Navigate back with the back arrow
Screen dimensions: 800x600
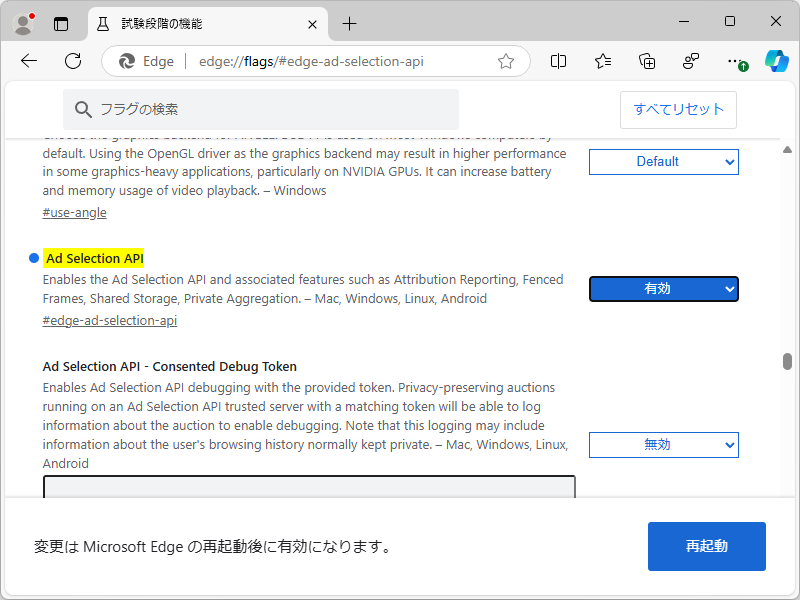pos(28,61)
